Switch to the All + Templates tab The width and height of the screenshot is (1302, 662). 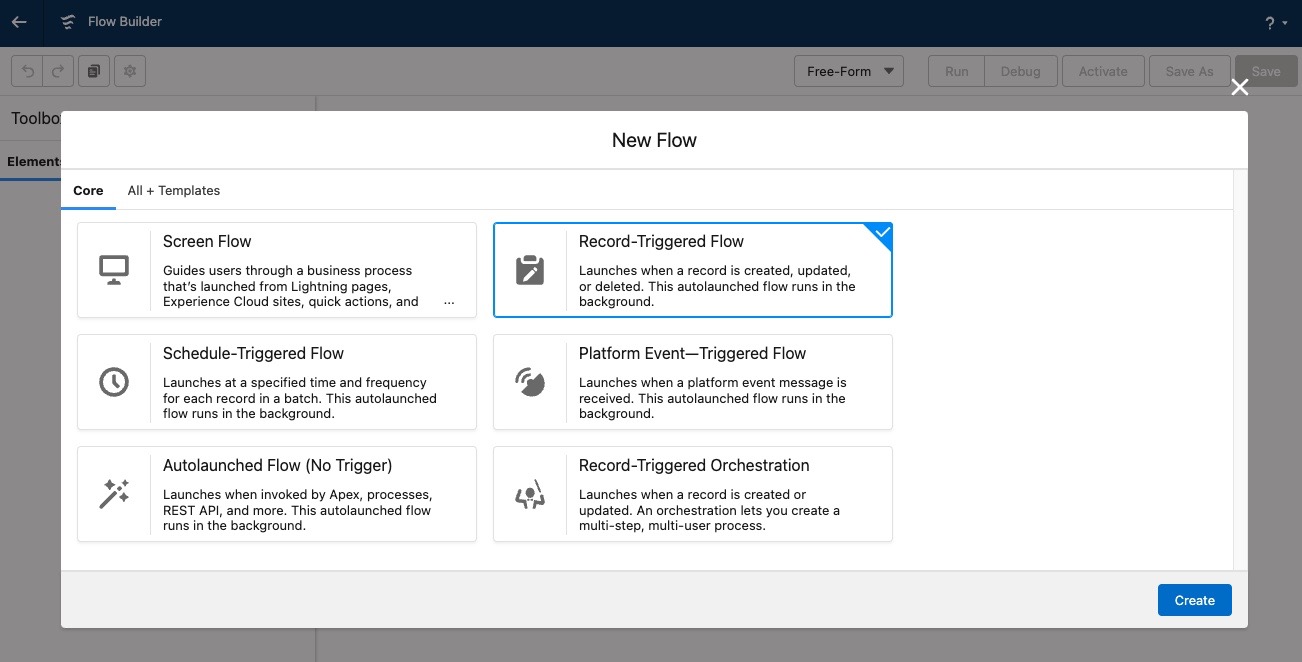coord(173,190)
